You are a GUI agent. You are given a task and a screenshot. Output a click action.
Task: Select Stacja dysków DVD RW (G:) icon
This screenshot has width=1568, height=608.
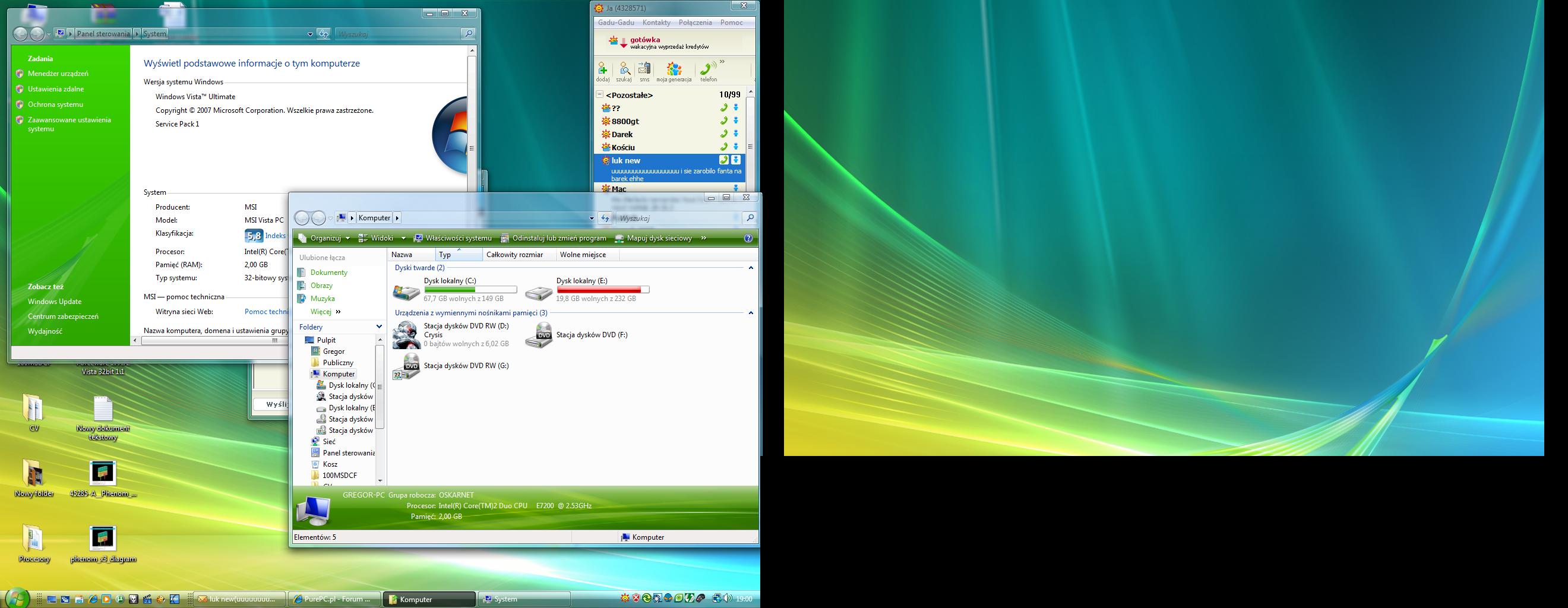pyautogui.click(x=406, y=366)
